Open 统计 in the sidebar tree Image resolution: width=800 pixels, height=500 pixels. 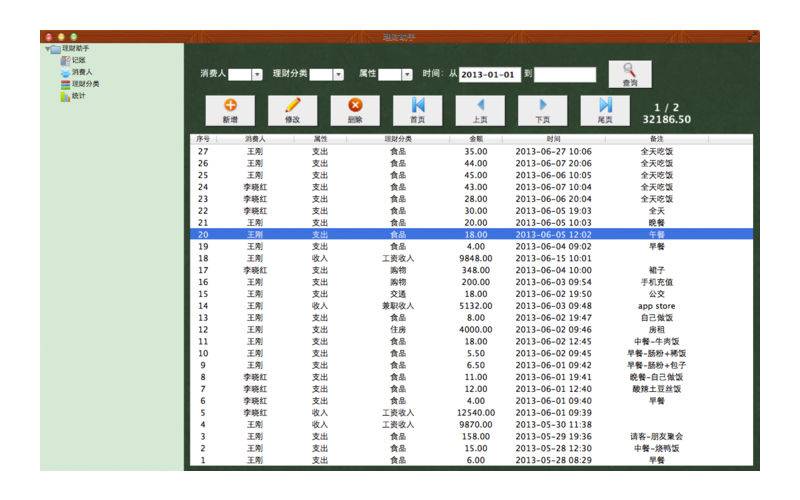(x=78, y=96)
